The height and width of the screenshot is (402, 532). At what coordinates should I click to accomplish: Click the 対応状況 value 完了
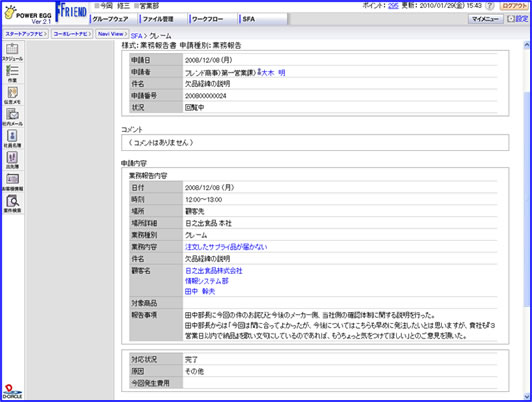[191, 360]
